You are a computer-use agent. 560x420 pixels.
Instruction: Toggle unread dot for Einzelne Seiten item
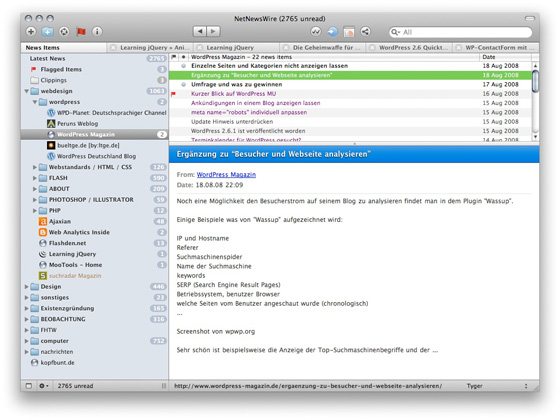click(184, 66)
